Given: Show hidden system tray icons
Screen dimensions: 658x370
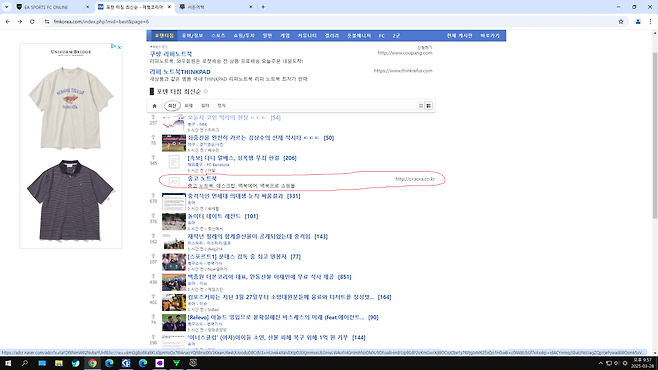Looking at the screenshot, I should tap(600, 363).
